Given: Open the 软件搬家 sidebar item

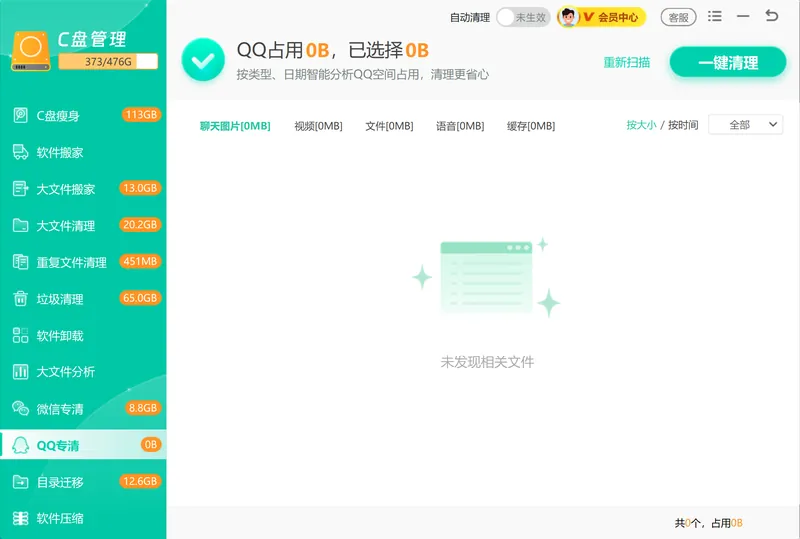Looking at the screenshot, I should (x=83, y=152).
